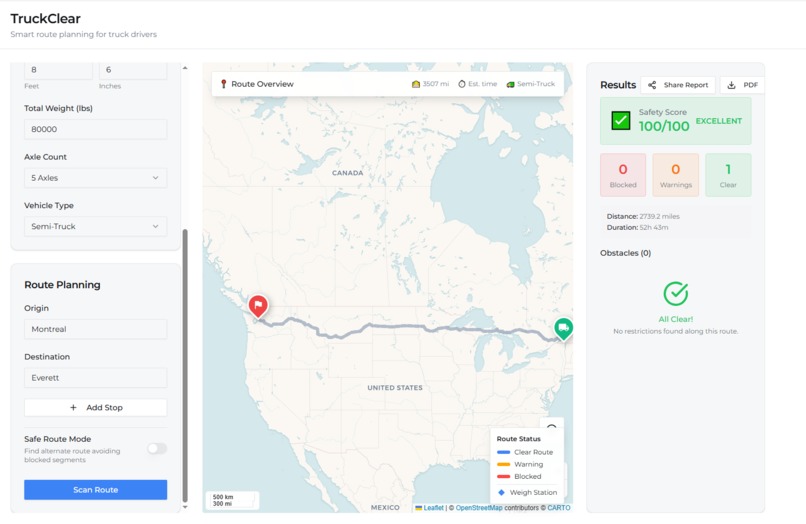Click the scroll up arrow of left panel
The height and width of the screenshot is (524, 806).
[x=185, y=68]
